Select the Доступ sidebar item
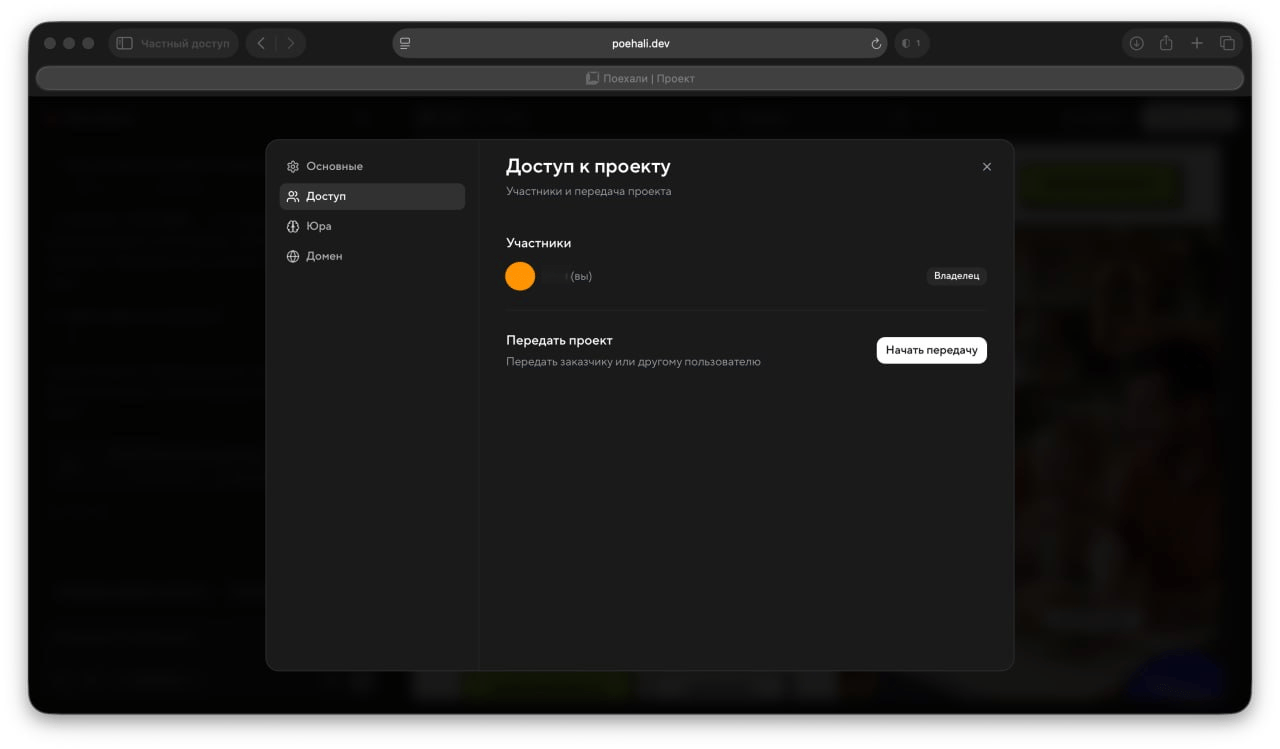 372,196
